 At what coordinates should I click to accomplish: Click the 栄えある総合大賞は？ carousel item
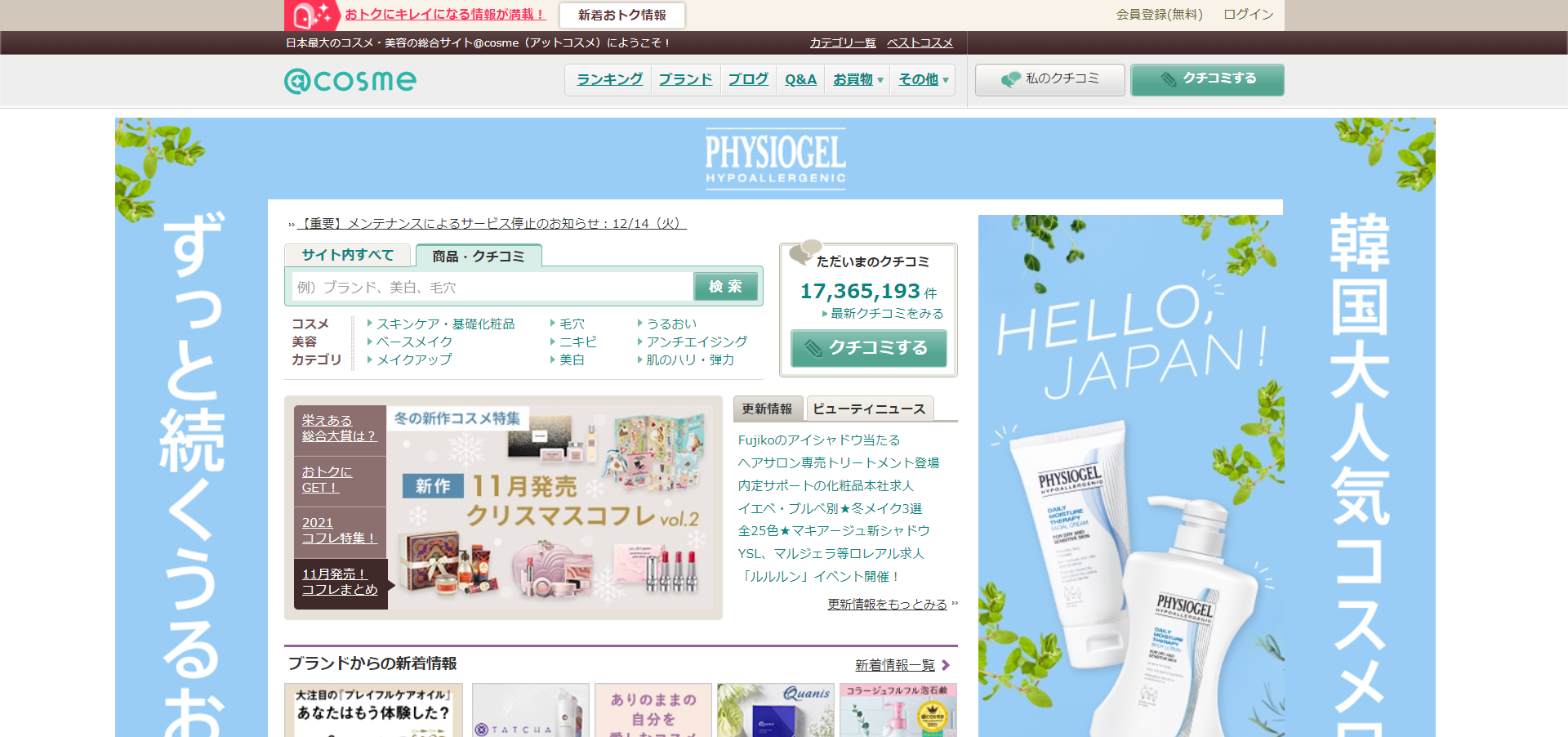coord(340,429)
